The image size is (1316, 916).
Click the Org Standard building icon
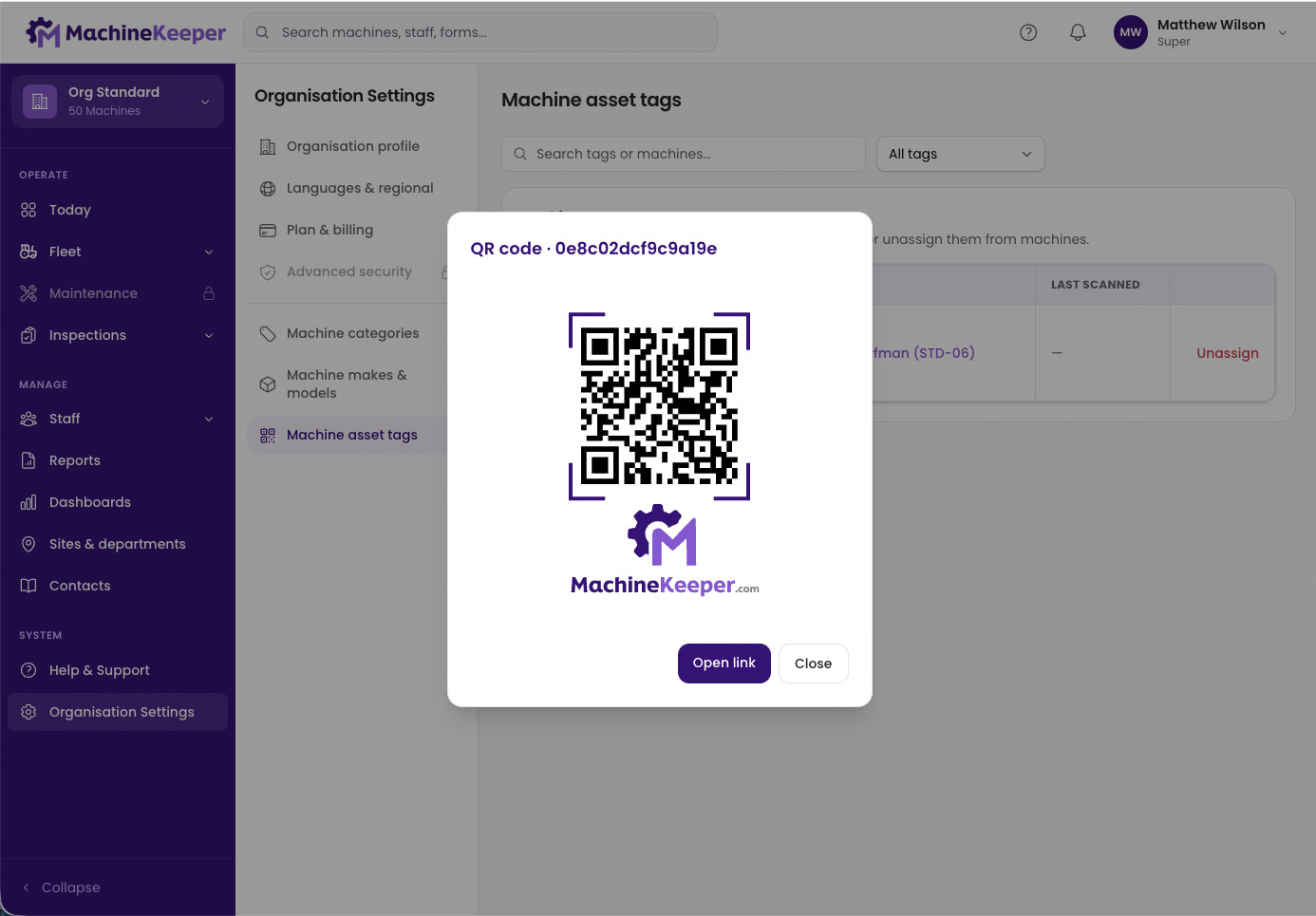pyautogui.click(x=40, y=102)
